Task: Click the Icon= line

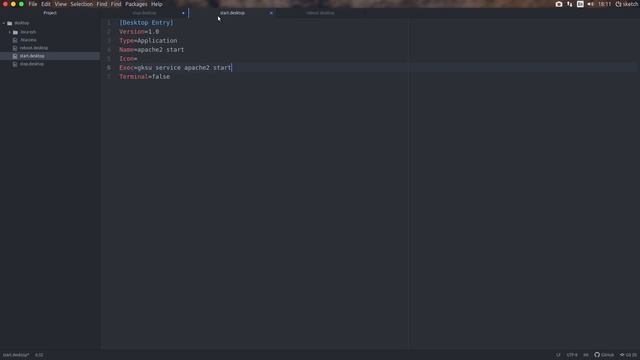Action: pos(128,59)
